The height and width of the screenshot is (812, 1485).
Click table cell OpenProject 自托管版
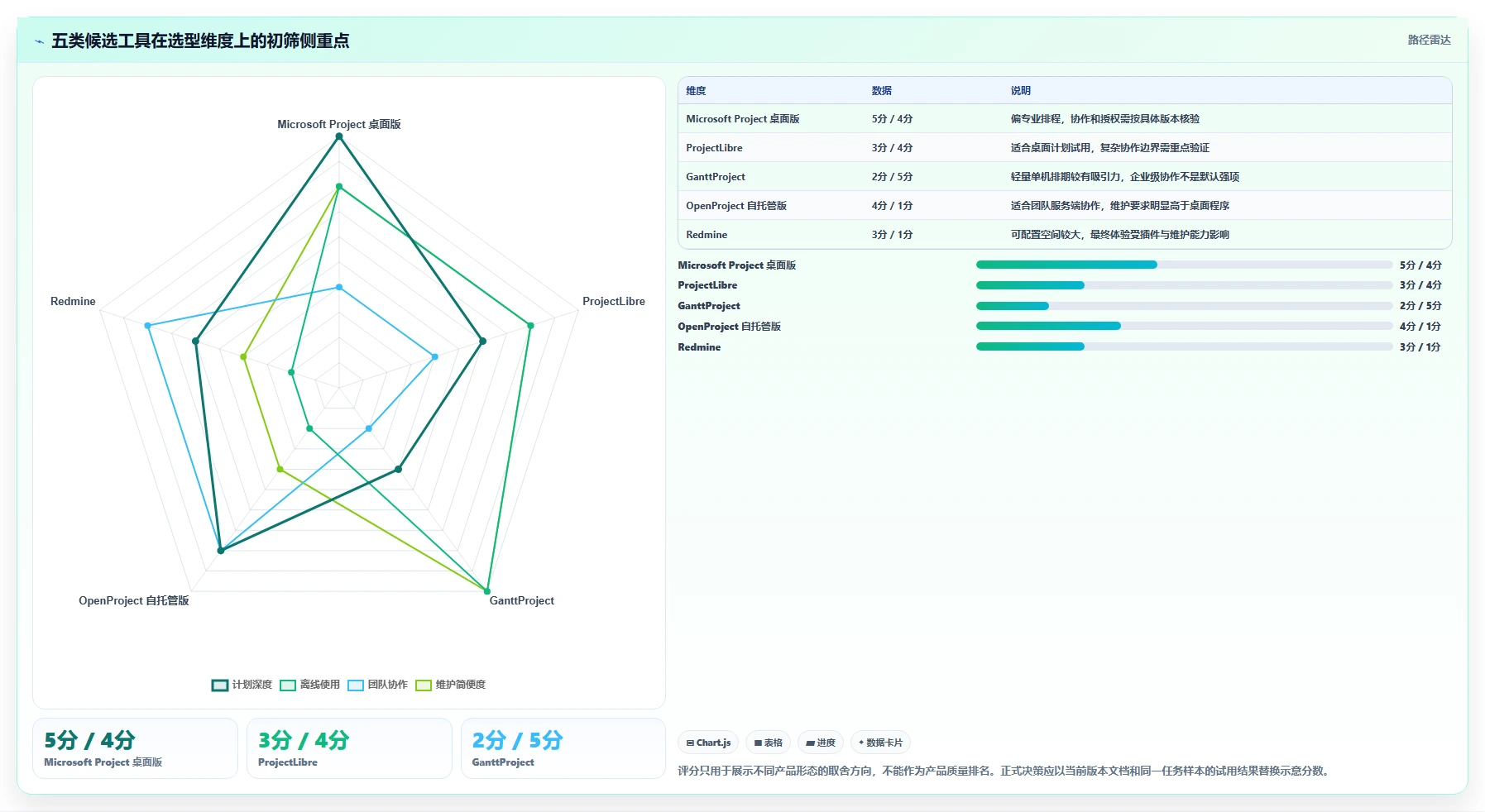tap(735, 206)
